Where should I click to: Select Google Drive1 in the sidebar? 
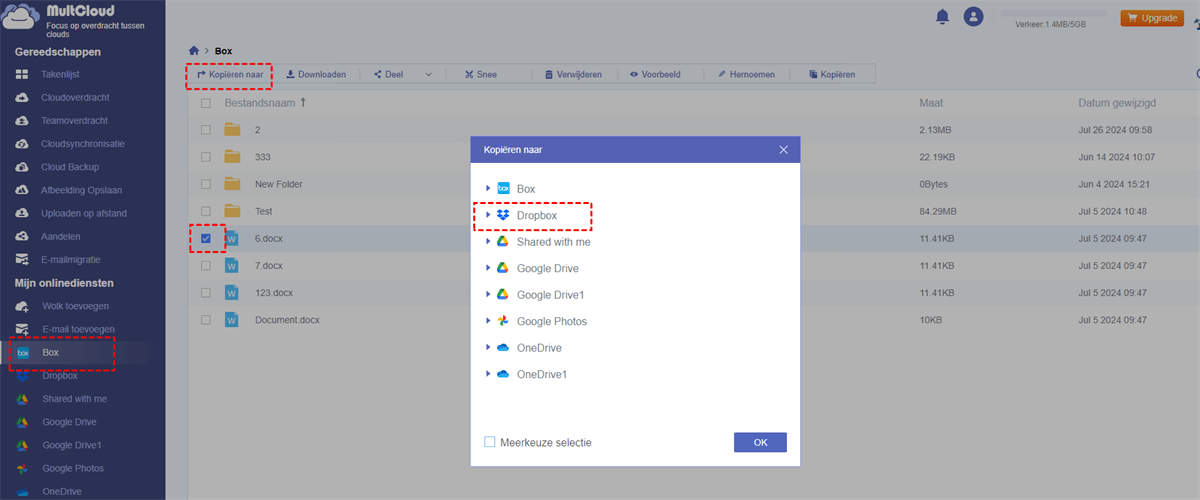[72, 445]
